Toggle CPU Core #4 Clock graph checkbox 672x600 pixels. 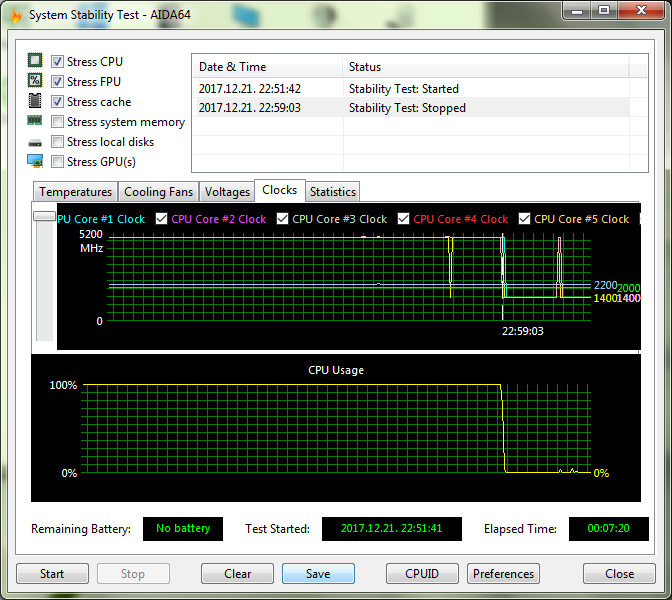click(403, 219)
